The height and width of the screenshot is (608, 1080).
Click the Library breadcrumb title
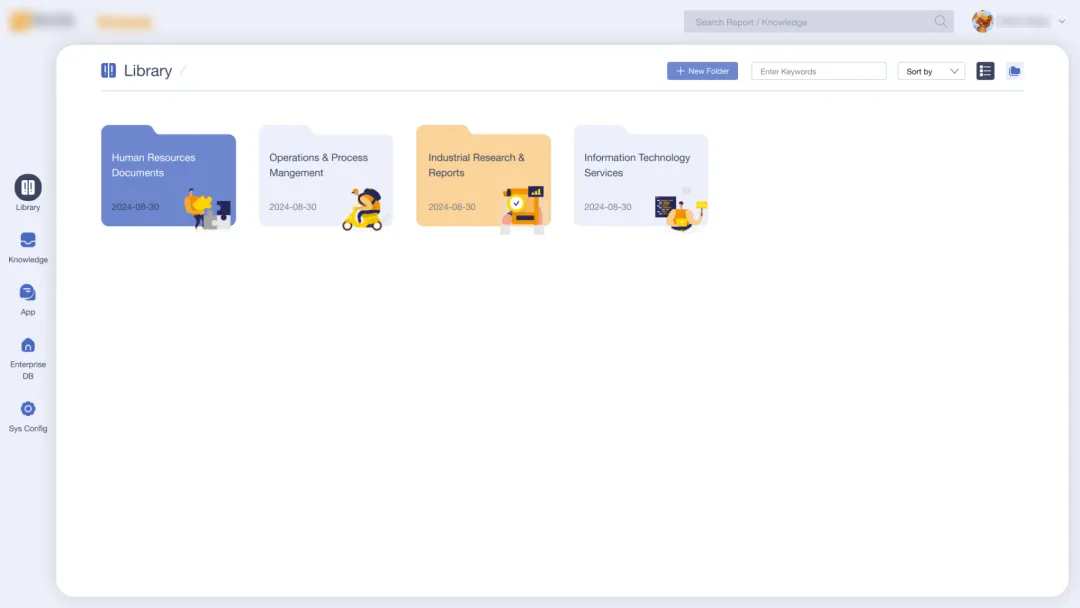point(148,71)
